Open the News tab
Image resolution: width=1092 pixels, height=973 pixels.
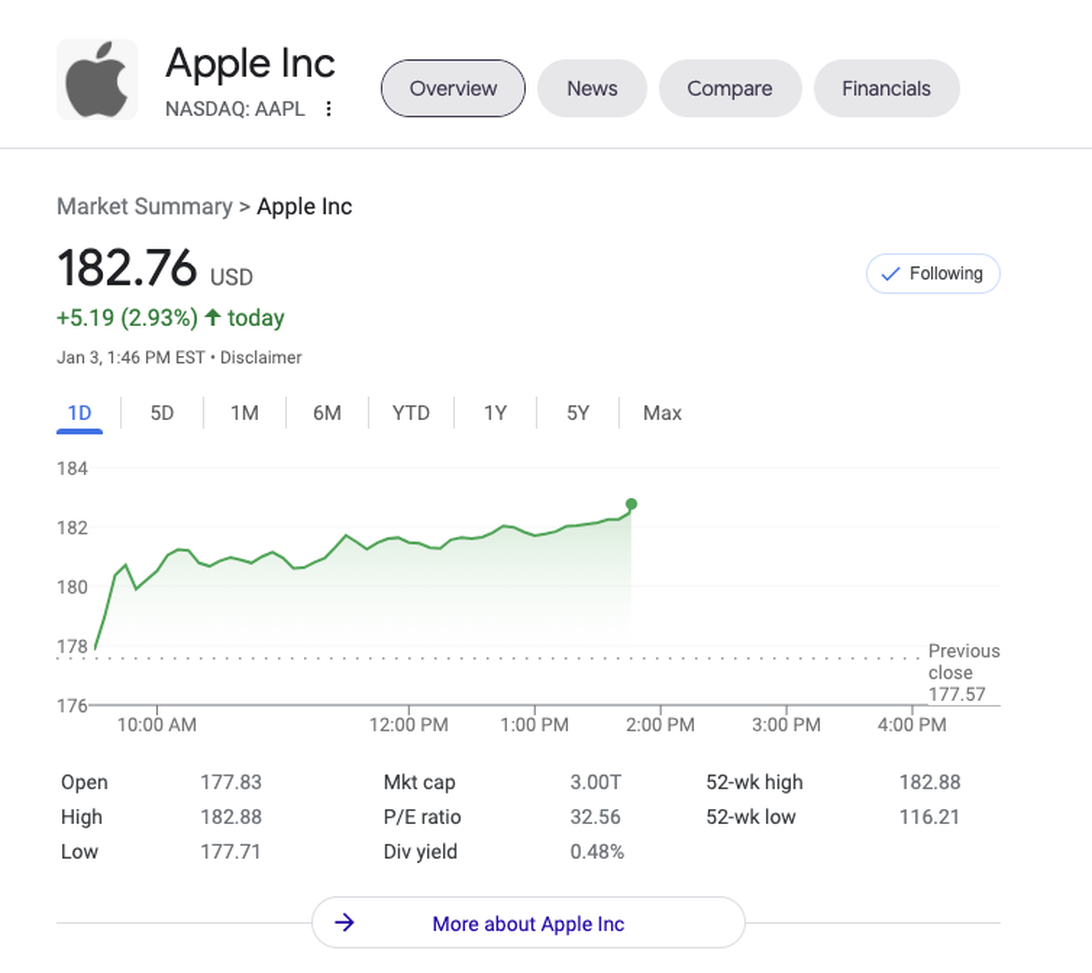click(592, 88)
